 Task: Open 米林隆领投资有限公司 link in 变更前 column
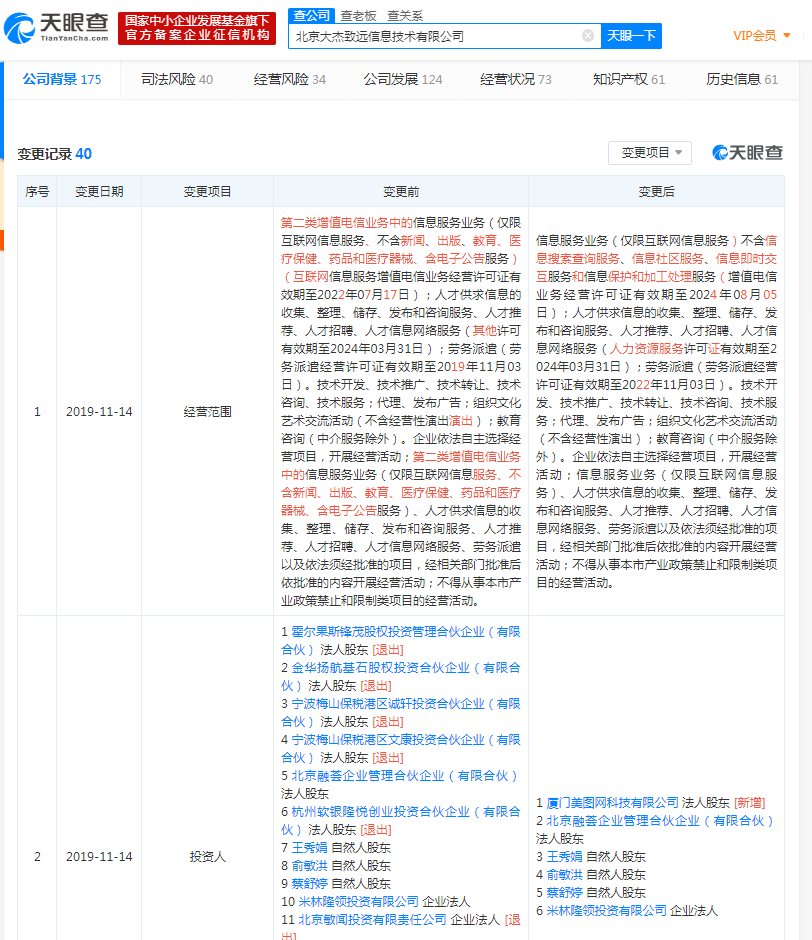pyautogui.click(x=358, y=902)
